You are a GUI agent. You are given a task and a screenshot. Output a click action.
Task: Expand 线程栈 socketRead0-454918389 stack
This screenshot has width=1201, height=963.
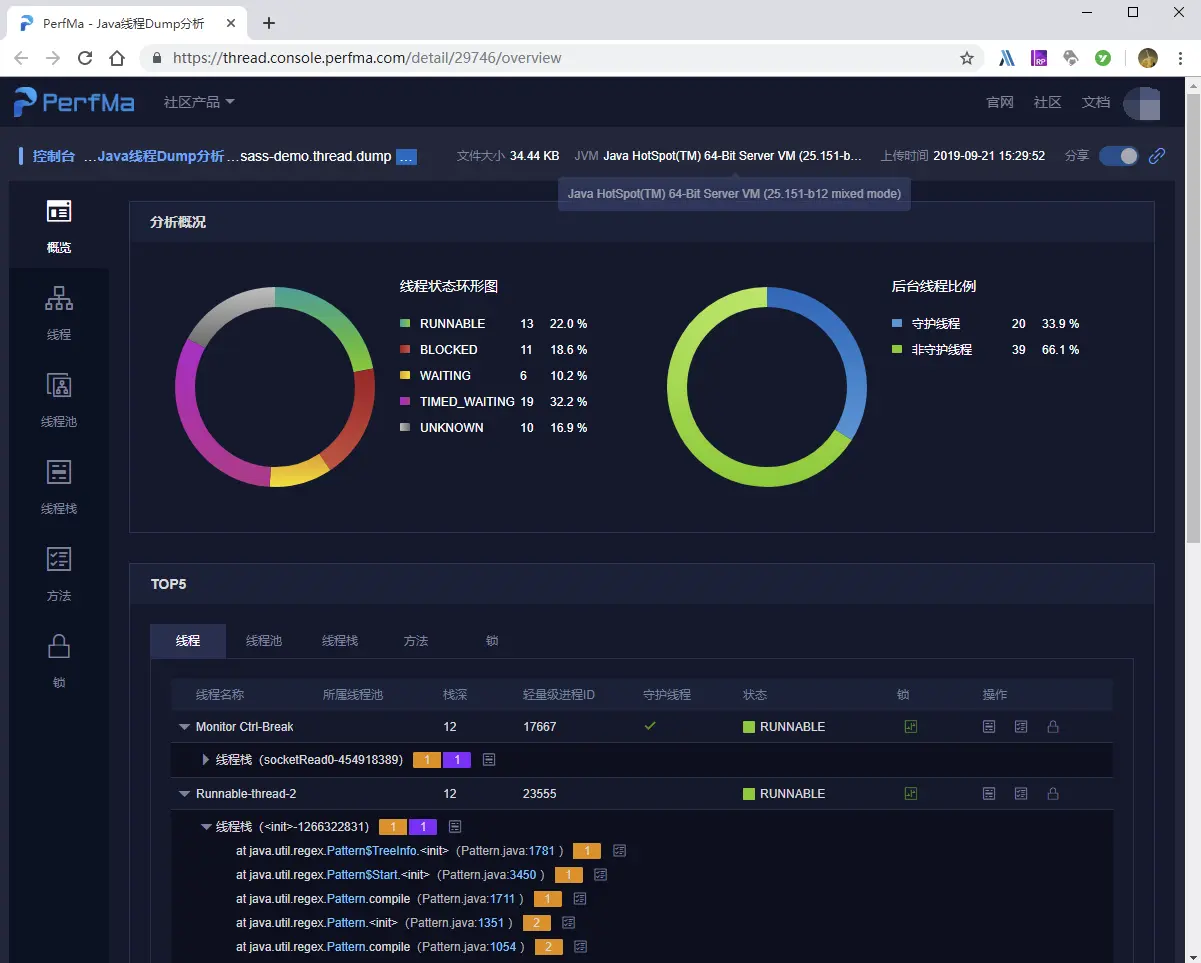pos(206,760)
